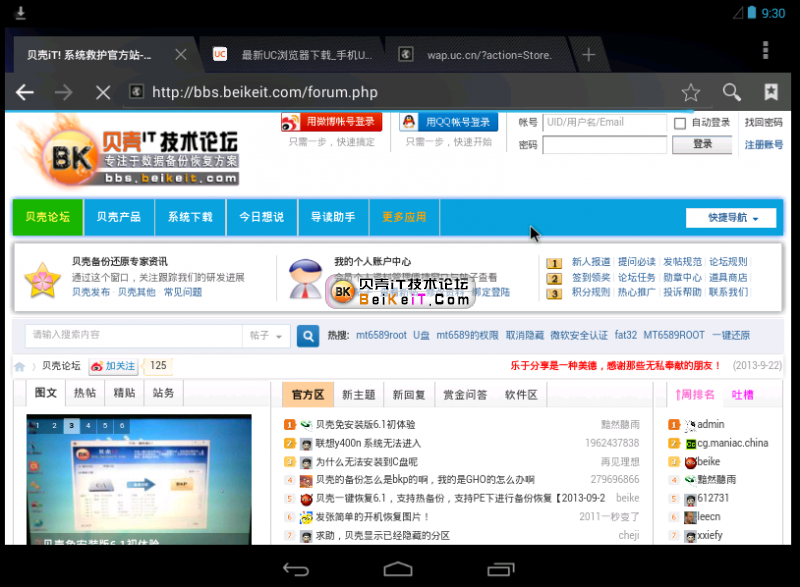Open the download notification in status bar
Image resolution: width=800 pixels, height=587 pixels.
point(20,13)
